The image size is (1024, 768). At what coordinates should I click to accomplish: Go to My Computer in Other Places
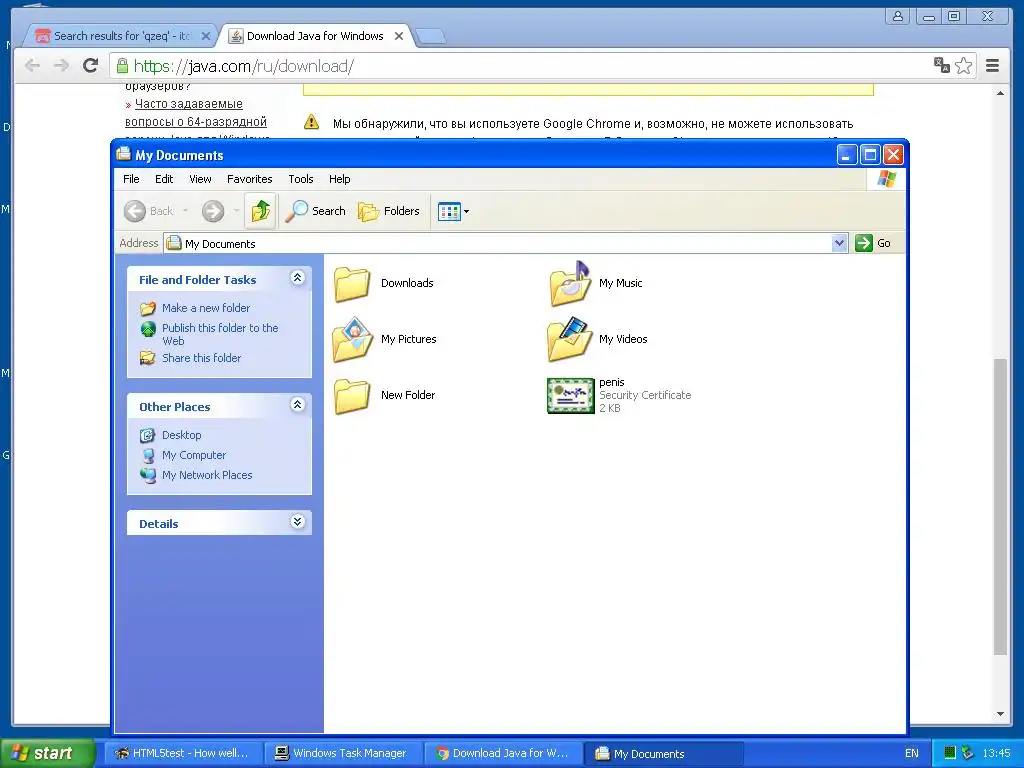click(x=194, y=455)
